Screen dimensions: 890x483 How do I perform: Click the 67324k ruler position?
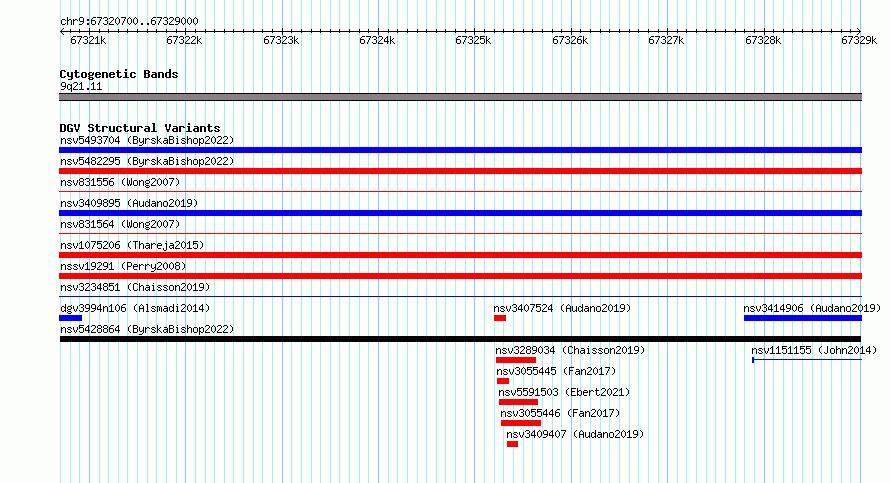[x=377, y=40]
